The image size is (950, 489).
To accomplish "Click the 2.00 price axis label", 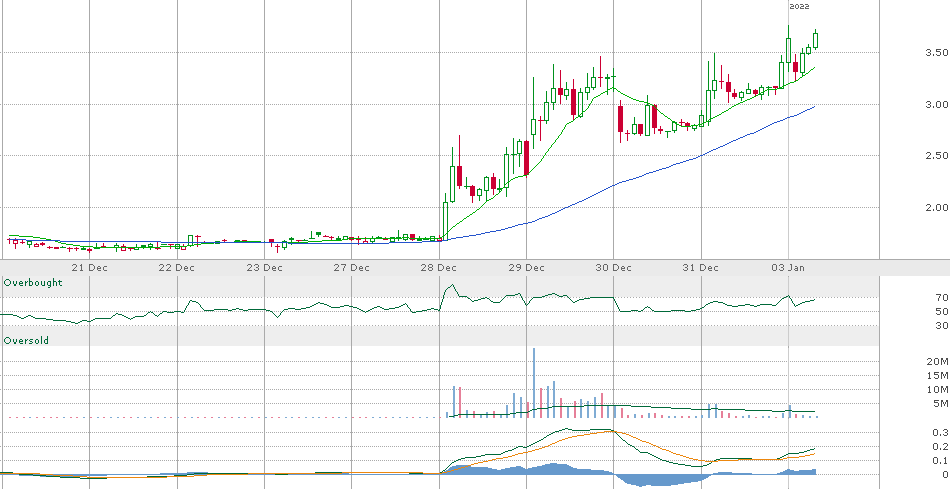I will (x=937, y=207).
